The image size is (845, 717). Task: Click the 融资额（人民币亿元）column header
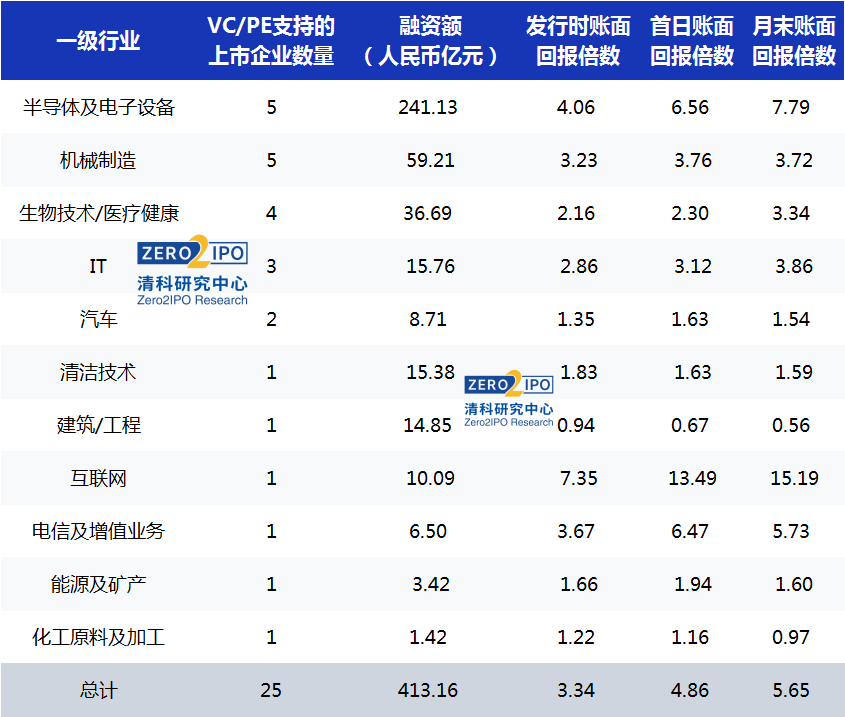click(430, 41)
